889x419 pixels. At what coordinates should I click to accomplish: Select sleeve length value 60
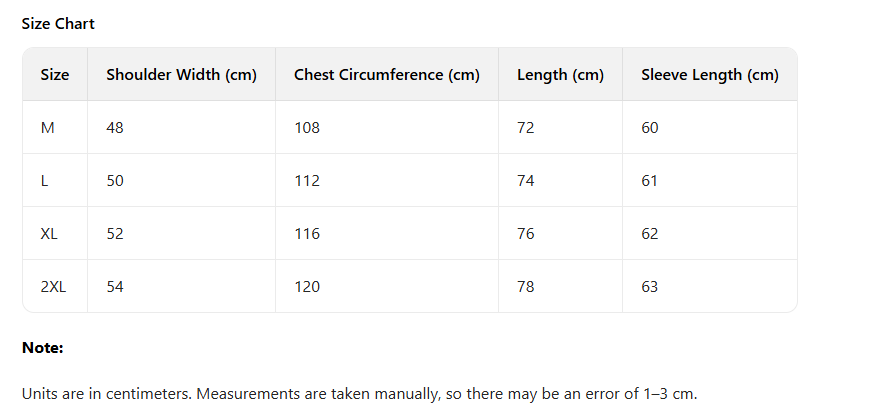(x=650, y=128)
